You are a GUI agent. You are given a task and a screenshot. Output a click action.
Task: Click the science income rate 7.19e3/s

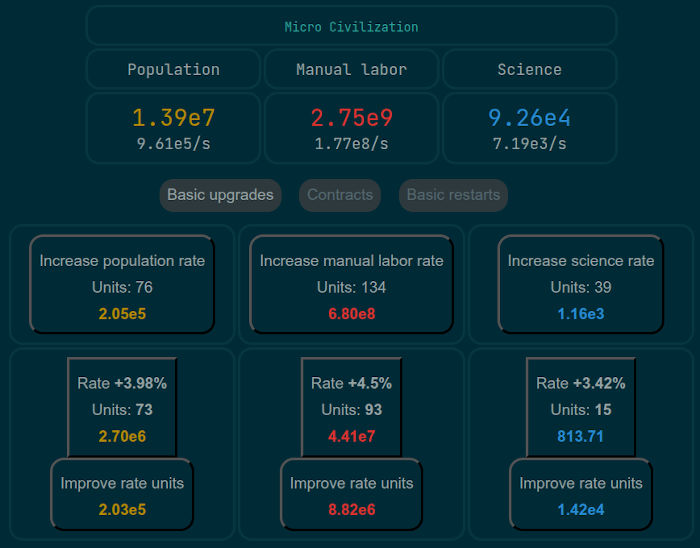pyautogui.click(x=529, y=144)
